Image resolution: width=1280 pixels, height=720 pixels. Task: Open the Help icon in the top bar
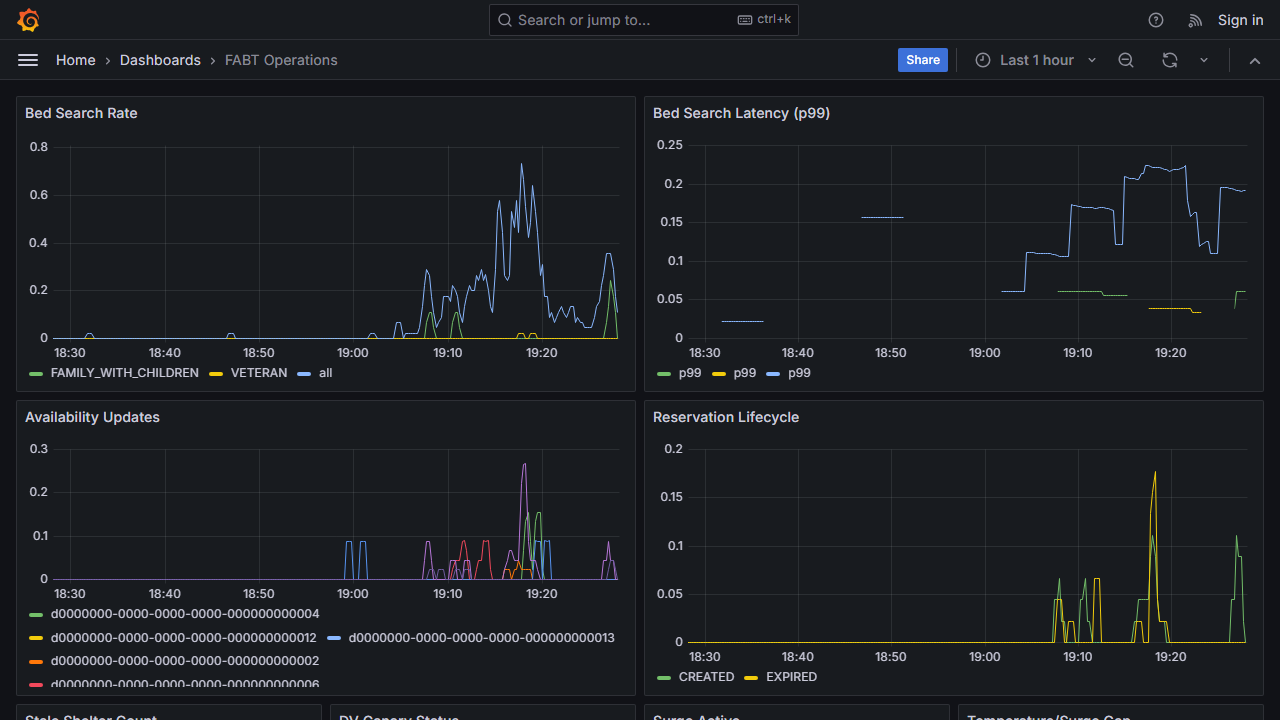(1156, 20)
